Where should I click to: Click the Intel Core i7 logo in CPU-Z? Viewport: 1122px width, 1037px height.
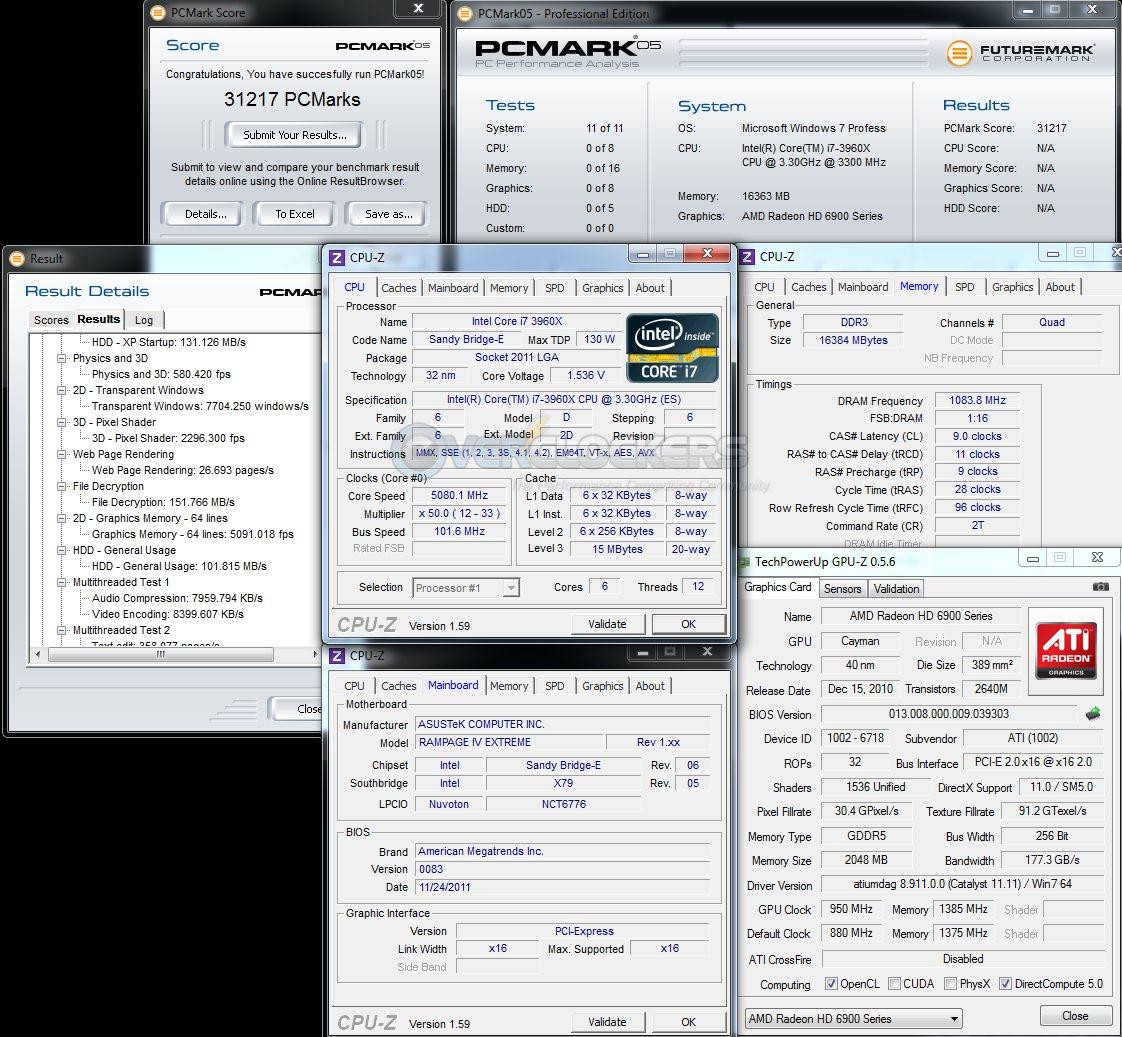click(x=672, y=348)
